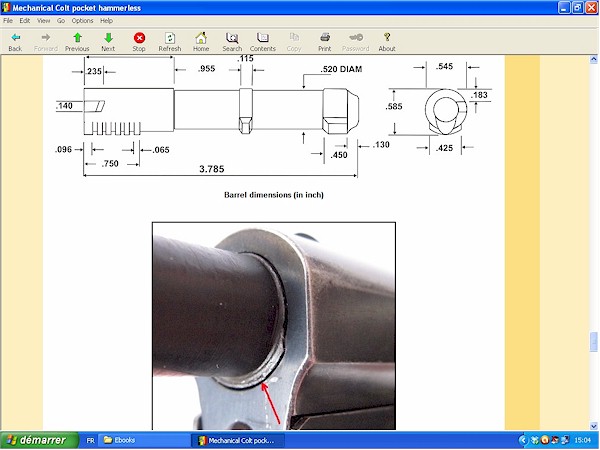The image size is (600, 450).
Task: Click the grayed Forward arrow button
Action: click(x=46, y=41)
